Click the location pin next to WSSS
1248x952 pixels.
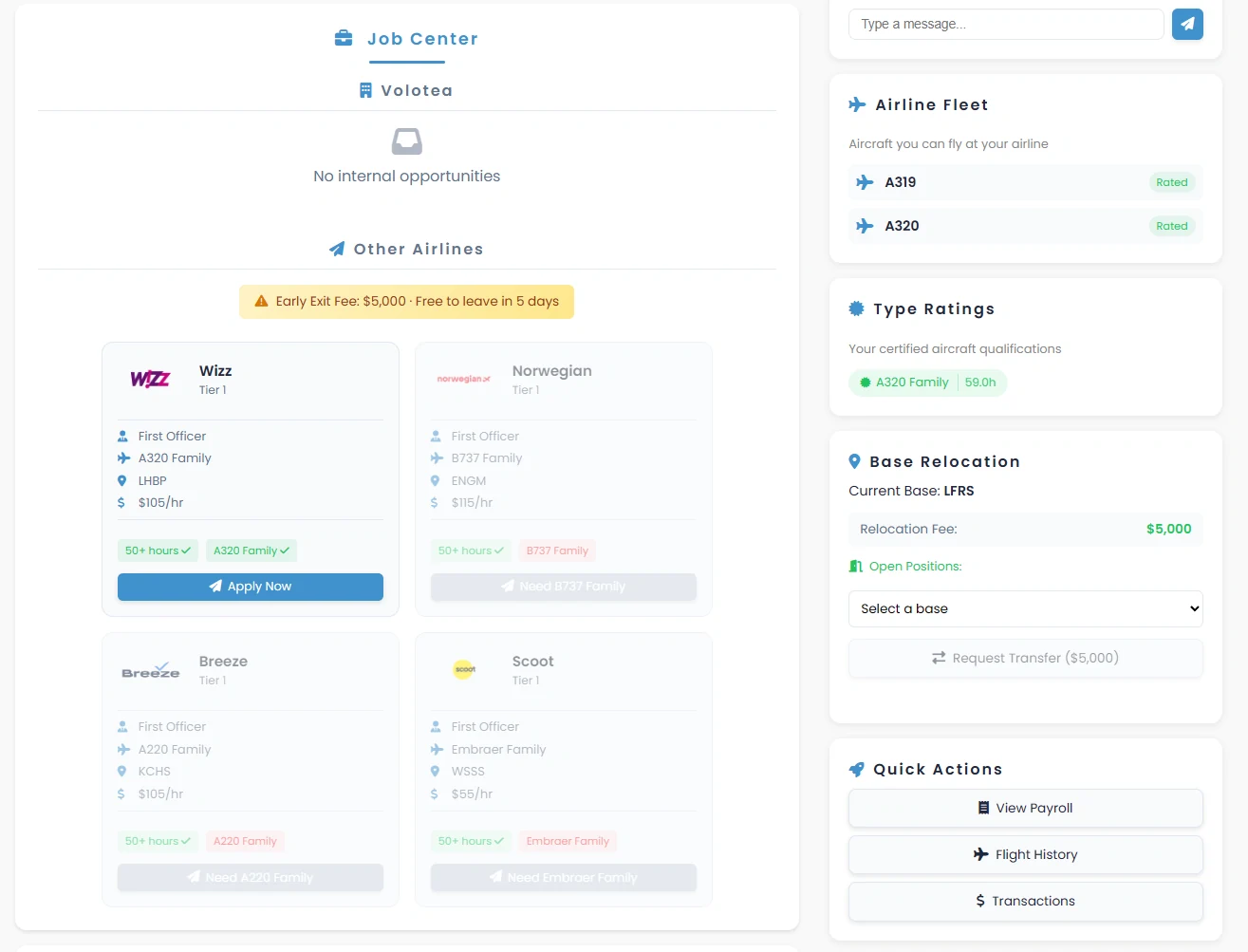(x=435, y=772)
